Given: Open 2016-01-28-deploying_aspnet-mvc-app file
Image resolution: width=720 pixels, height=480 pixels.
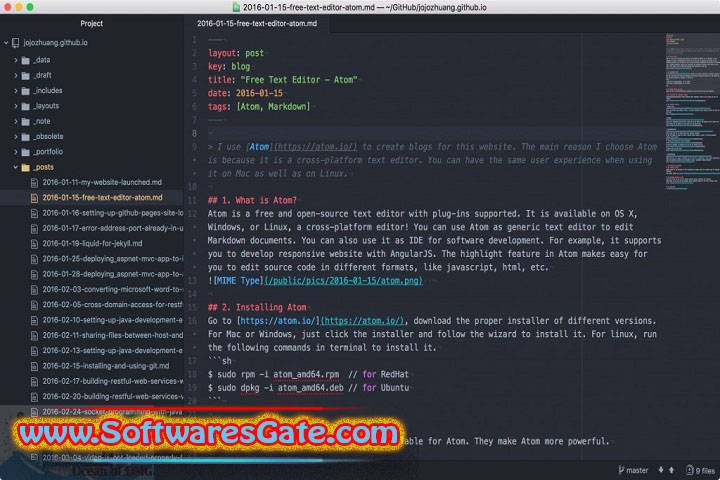Looking at the screenshot, I should (x=113, y=274).
